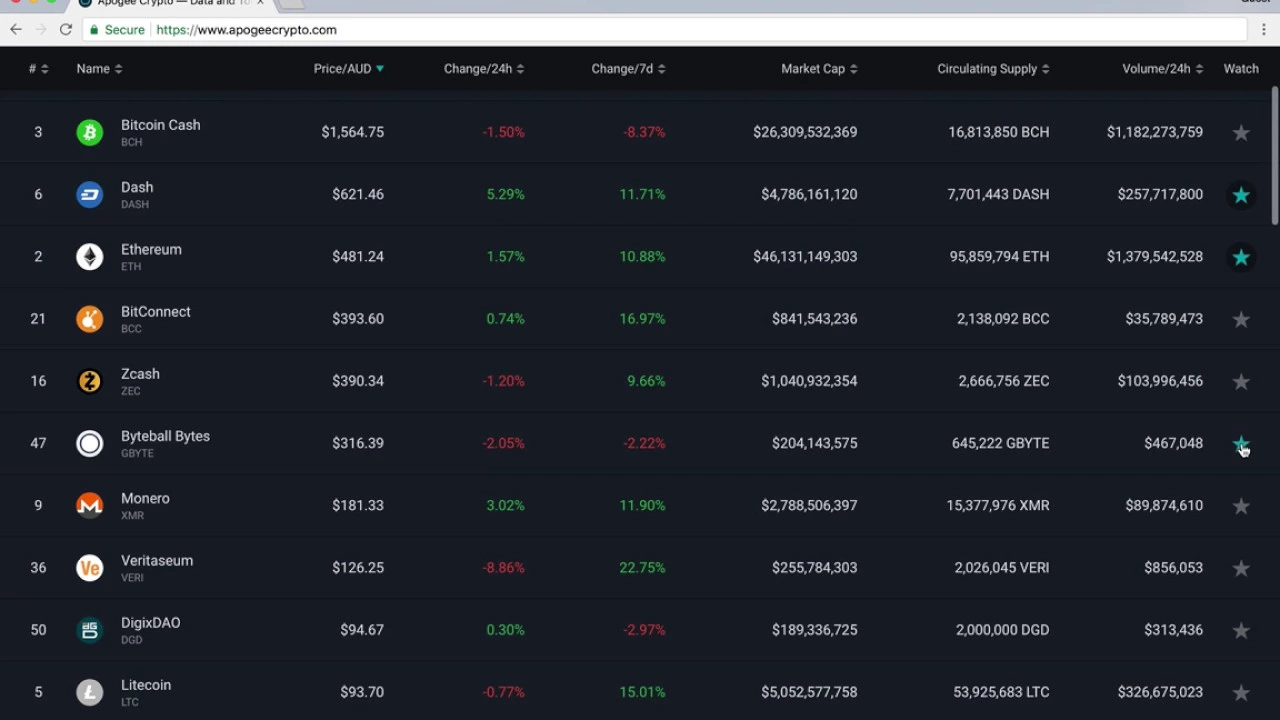
Task: Click Ethereum market cap $46,131,149,303
Action: (805, 257)
